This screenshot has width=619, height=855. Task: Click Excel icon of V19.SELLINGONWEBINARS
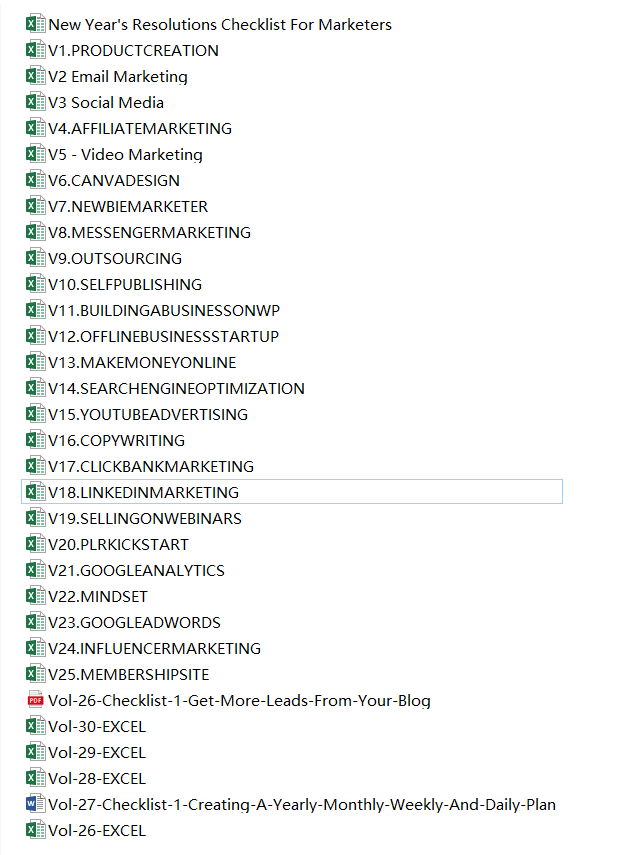(x=35, y=517)
